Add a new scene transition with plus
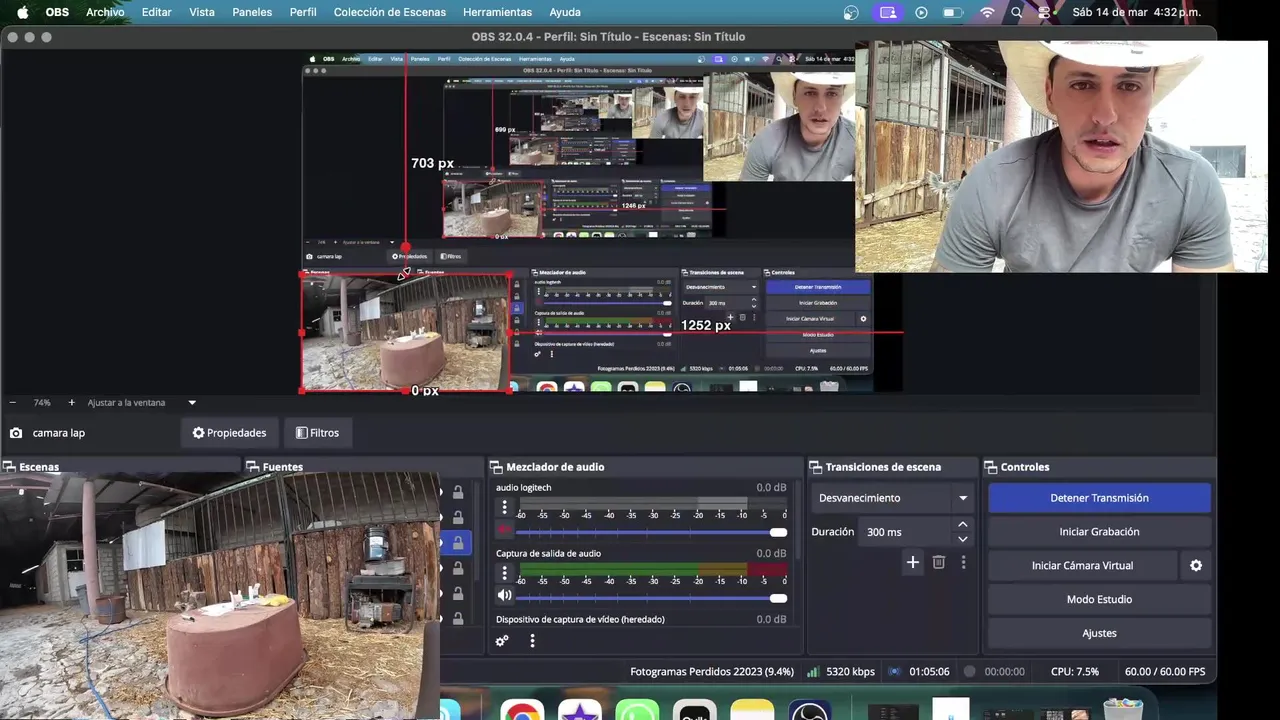The width and height of the screenshot is (1280, 720). tap(912, 563)
